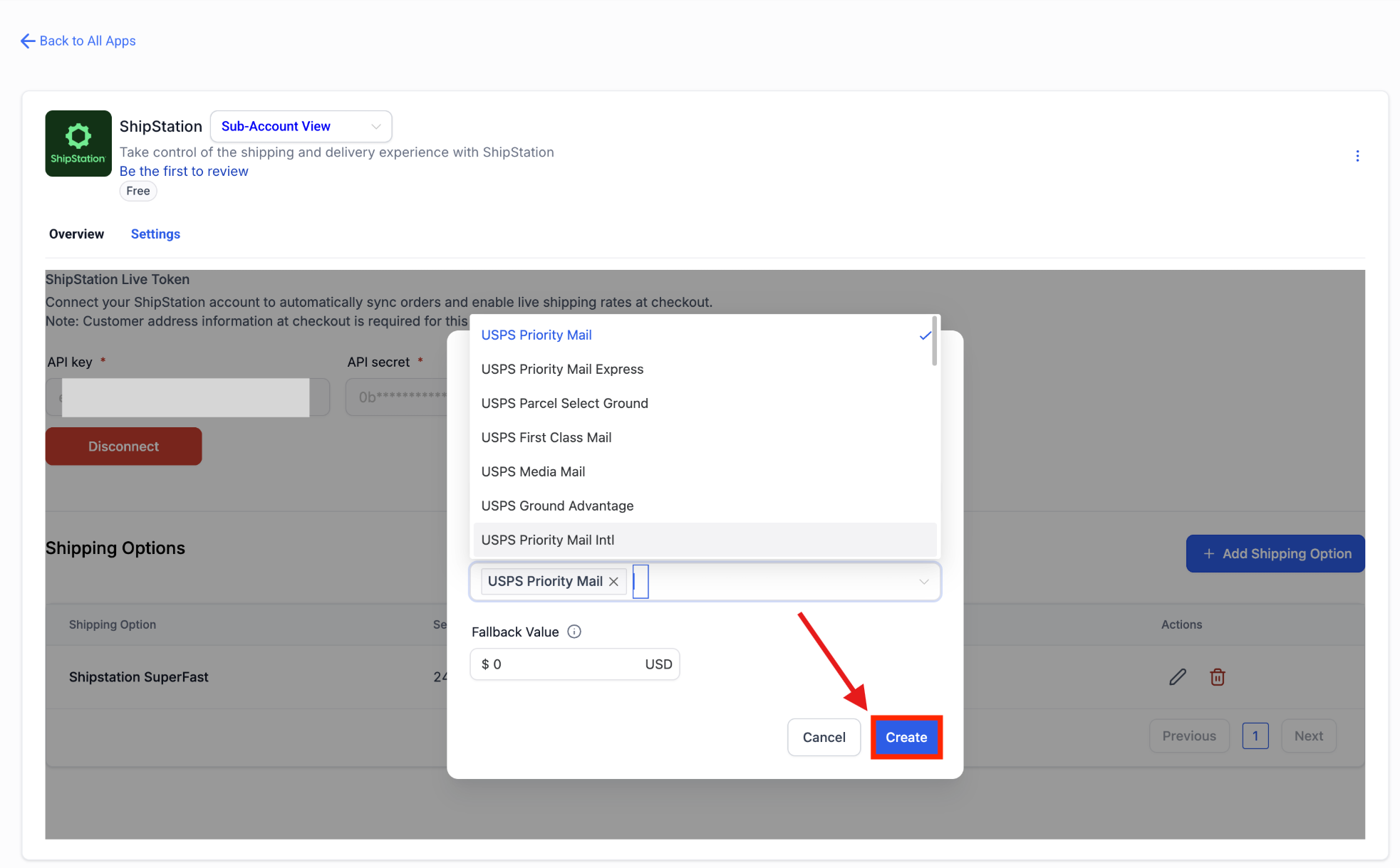
Task: Click the Fallback Value info icon
Action: [x=574, y=632]
